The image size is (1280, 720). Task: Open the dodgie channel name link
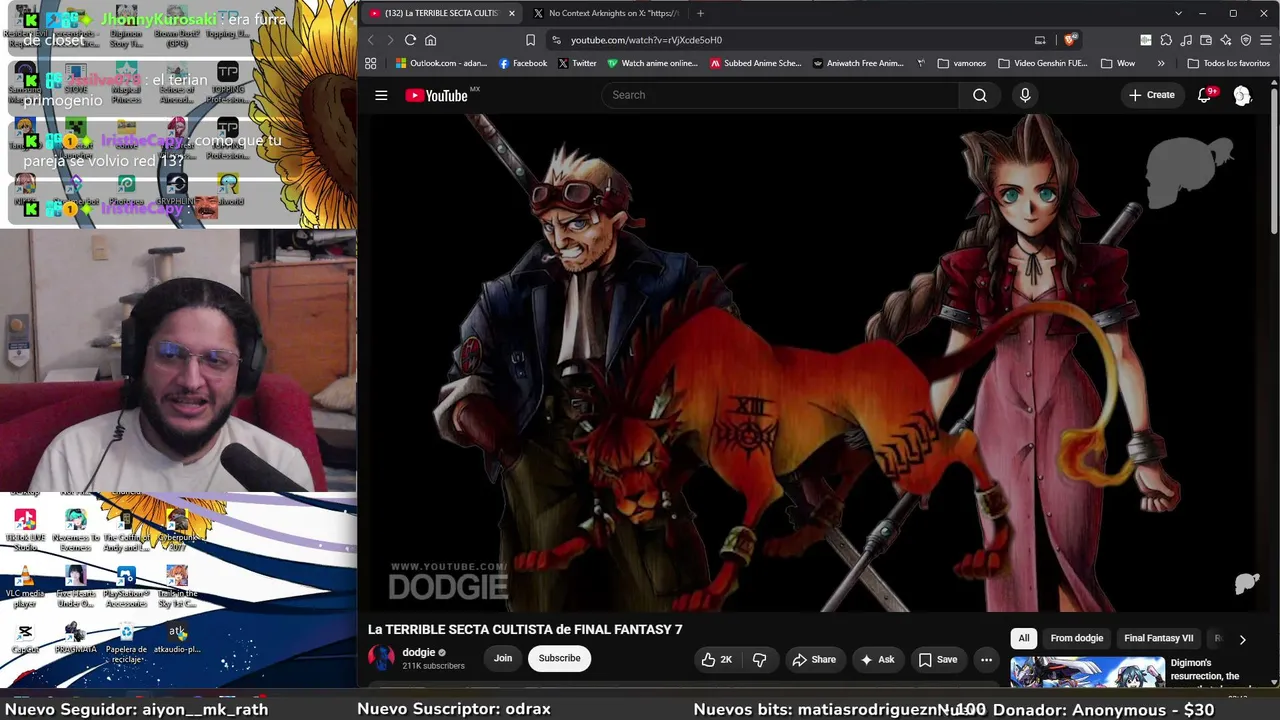coord(419,652)
